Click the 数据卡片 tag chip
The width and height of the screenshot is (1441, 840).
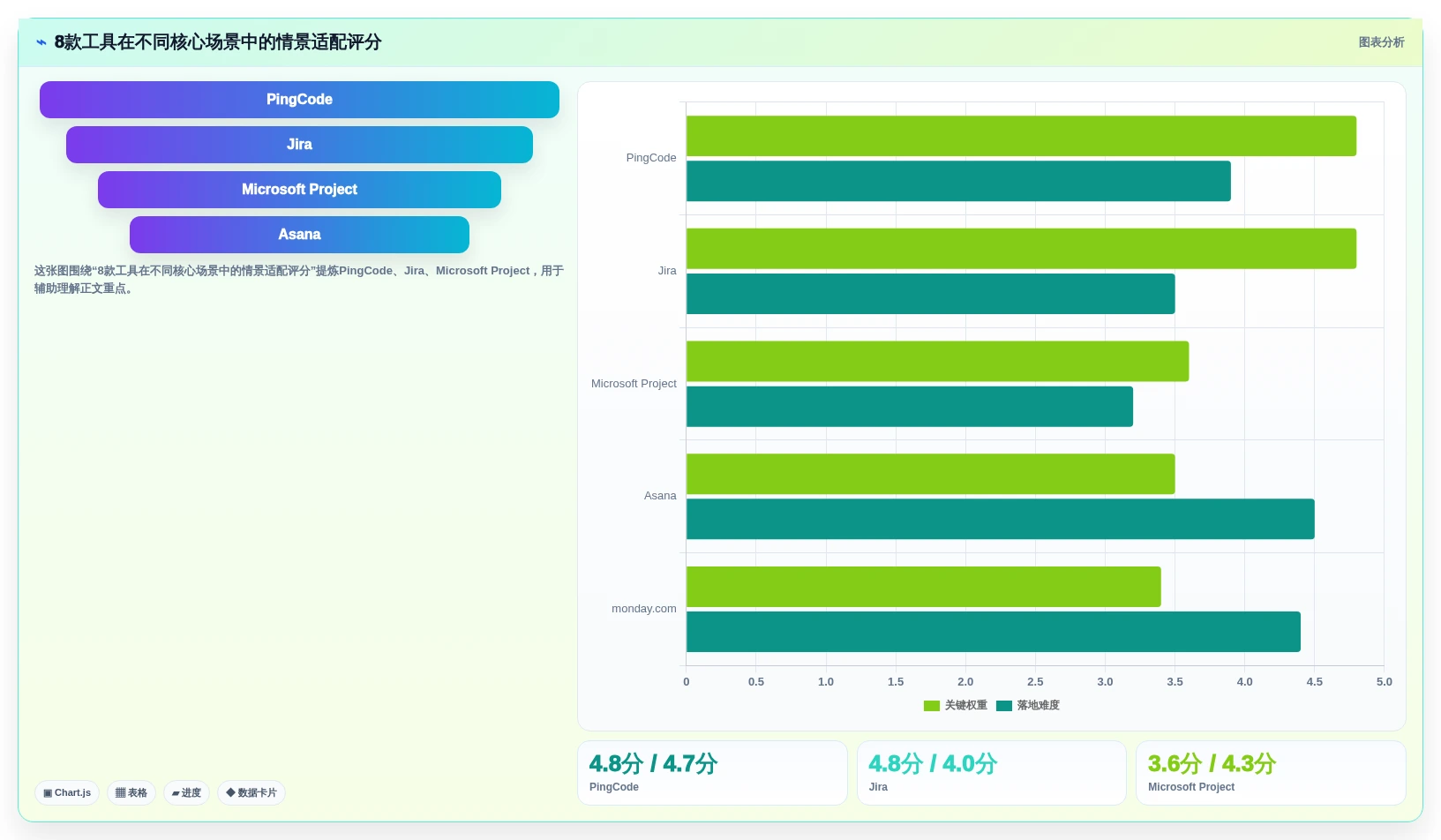251,792
